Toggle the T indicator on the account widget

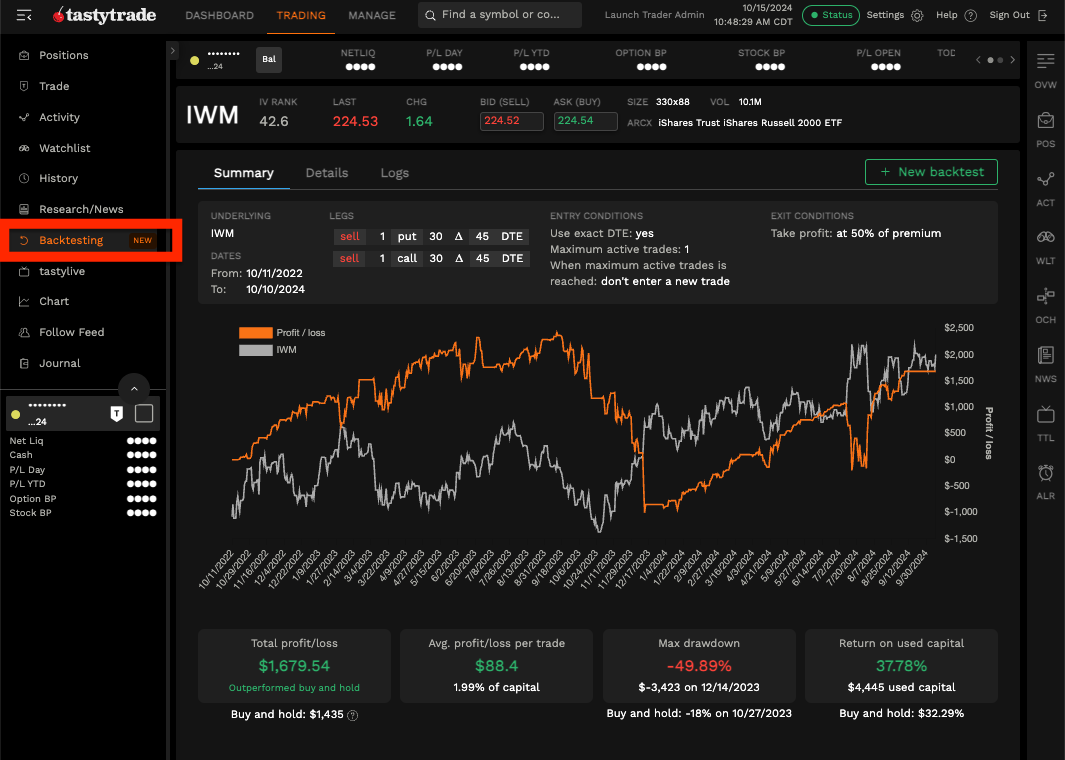click(x=117, y=411)
